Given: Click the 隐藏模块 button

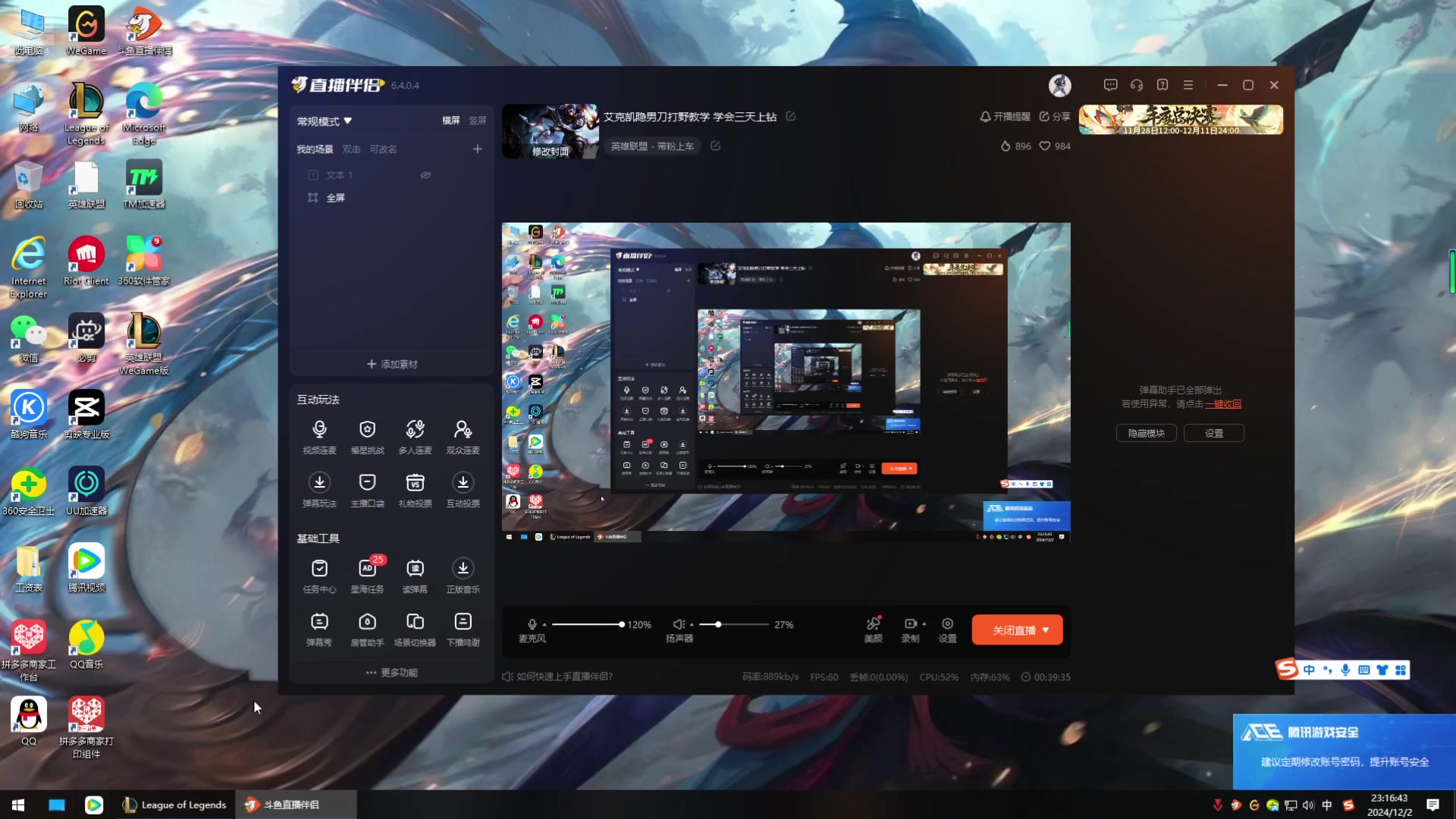Looking at the screenshot, I should click(x=1146, y=433).
